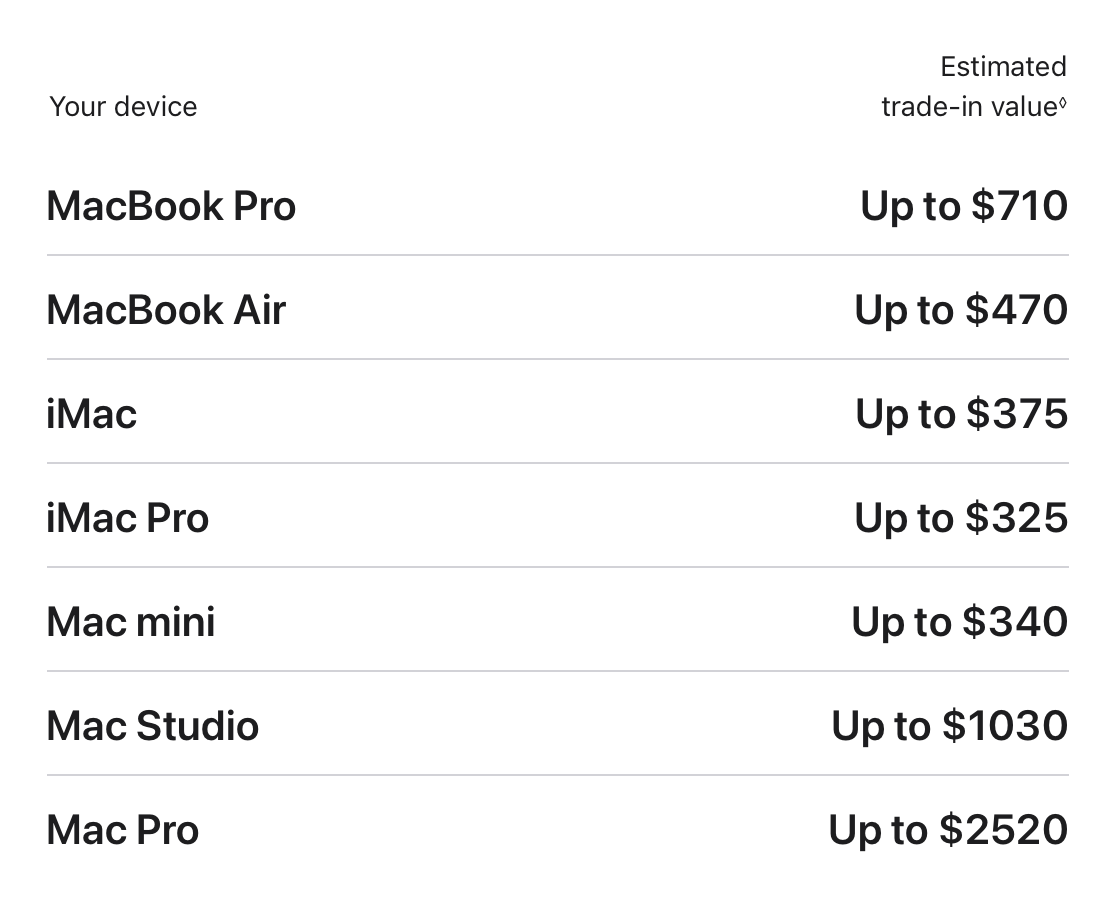Click the MacBook Pro device name
The width and height of the screenshot is (1120, 900).
point(171,206)
